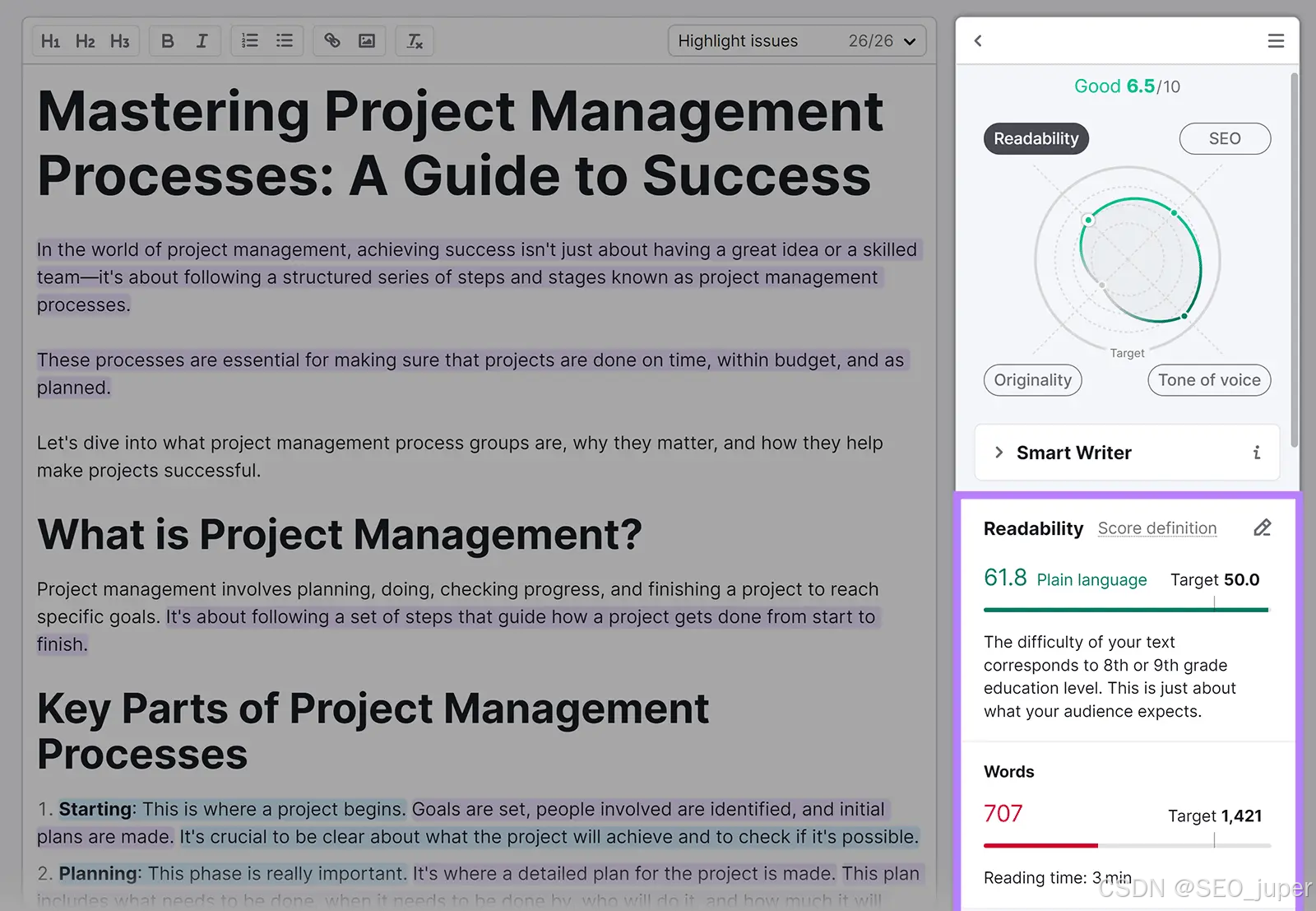This screenshot has height=911, width=1316.
Task: Apply Heading 2 formatting
Action: point(85,41)
